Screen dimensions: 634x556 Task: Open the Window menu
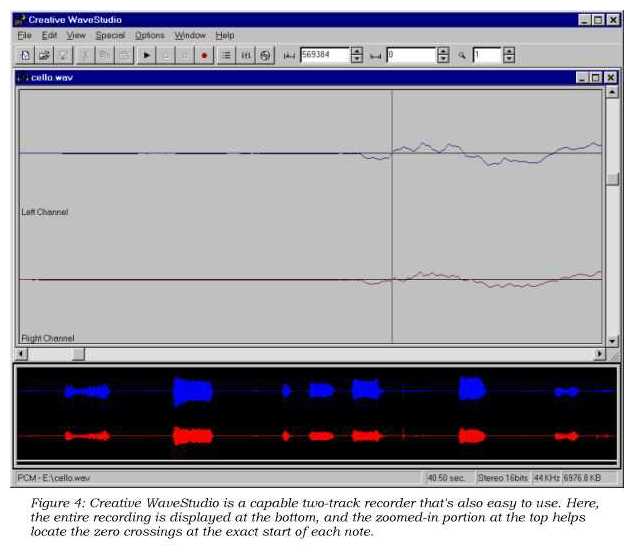click(x=190, y=36)
